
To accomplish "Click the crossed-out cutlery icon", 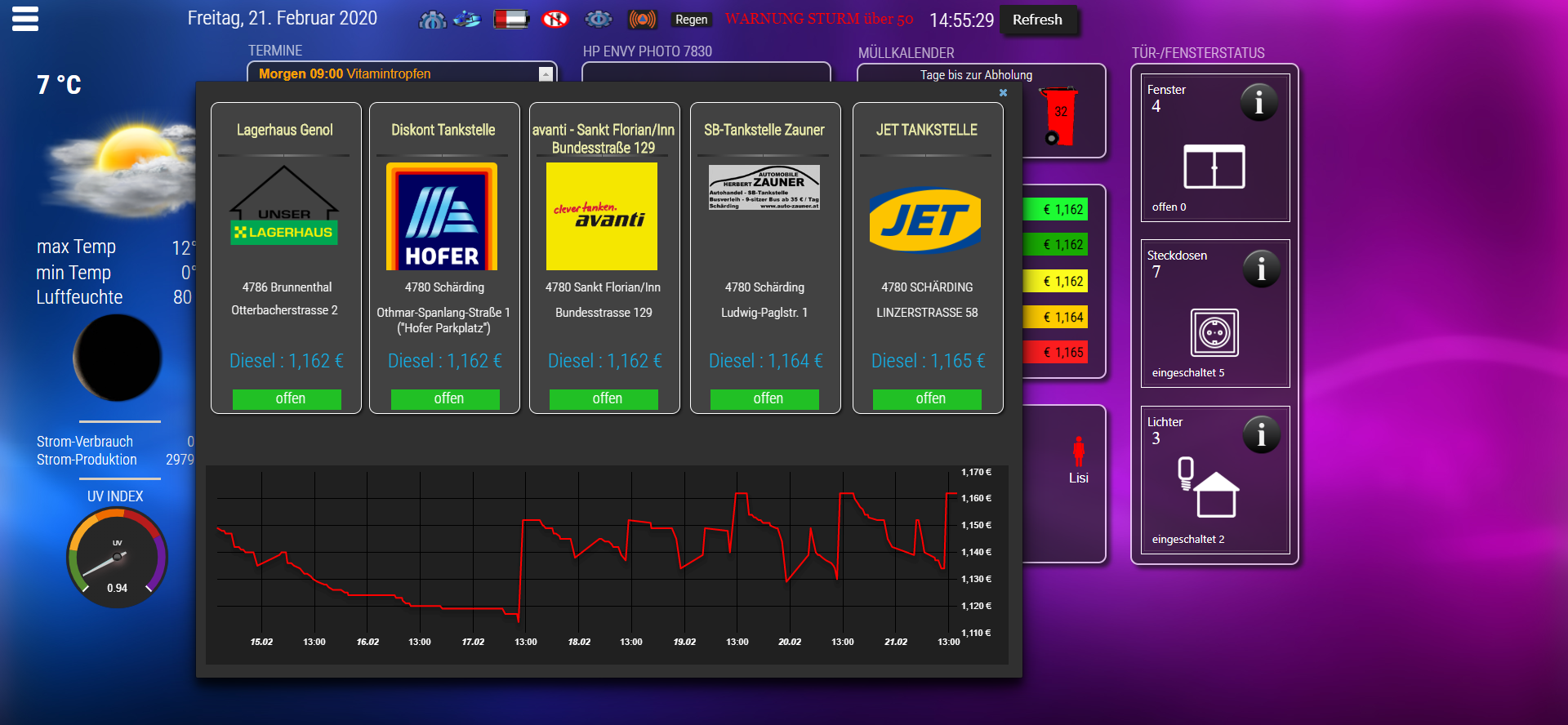I will tap(555, 19).
